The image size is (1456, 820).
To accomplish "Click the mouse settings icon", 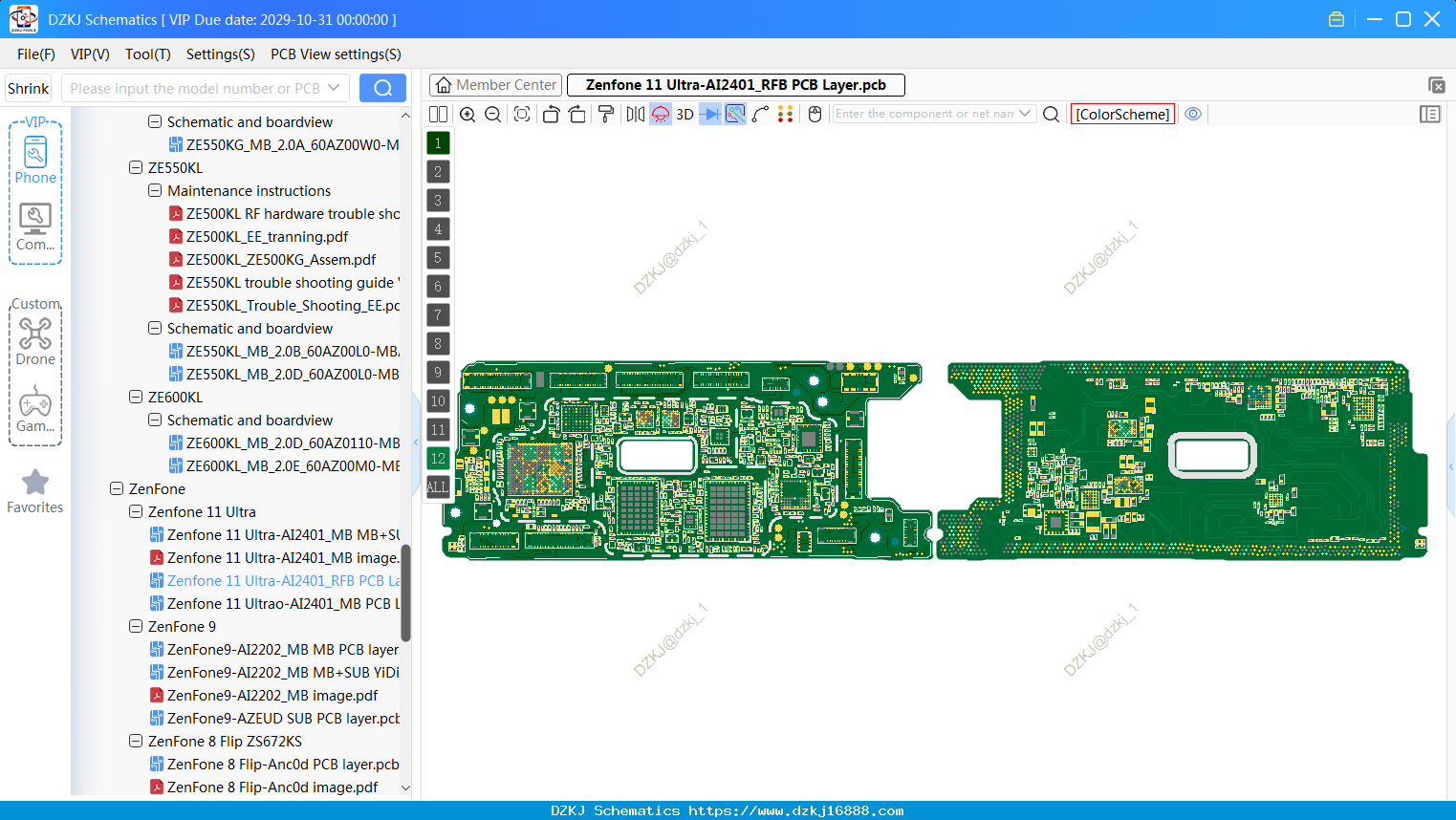I will 815,114.
